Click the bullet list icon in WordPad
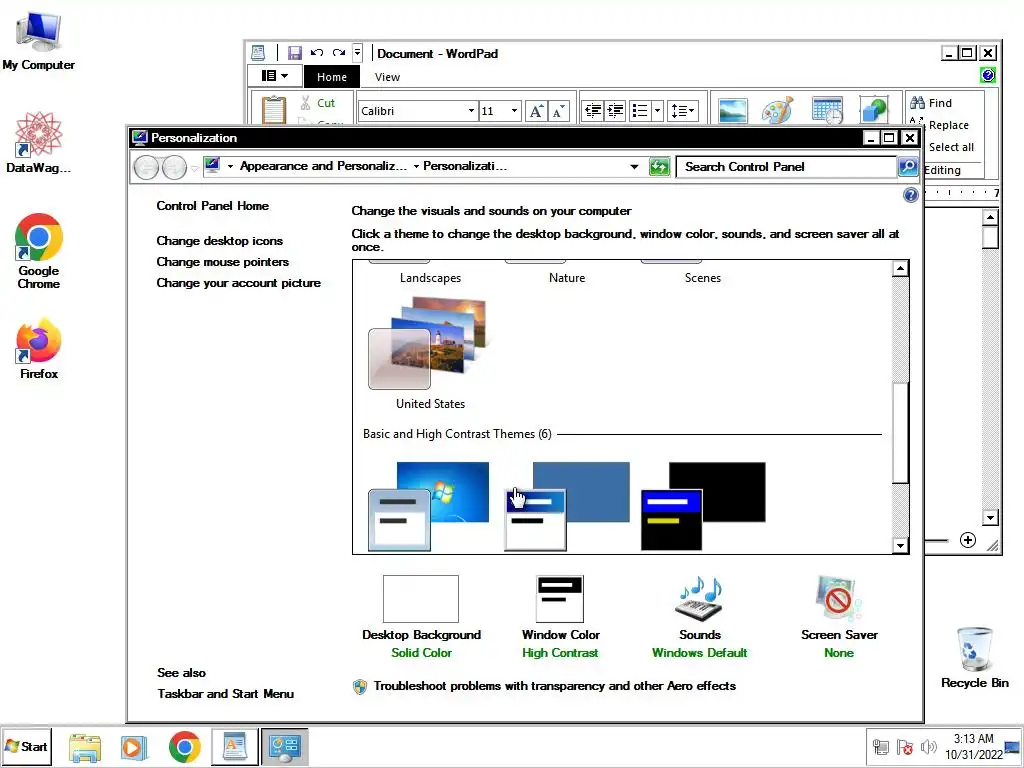The height and width of the screenshot is (768, 1024). click(640, 110)
